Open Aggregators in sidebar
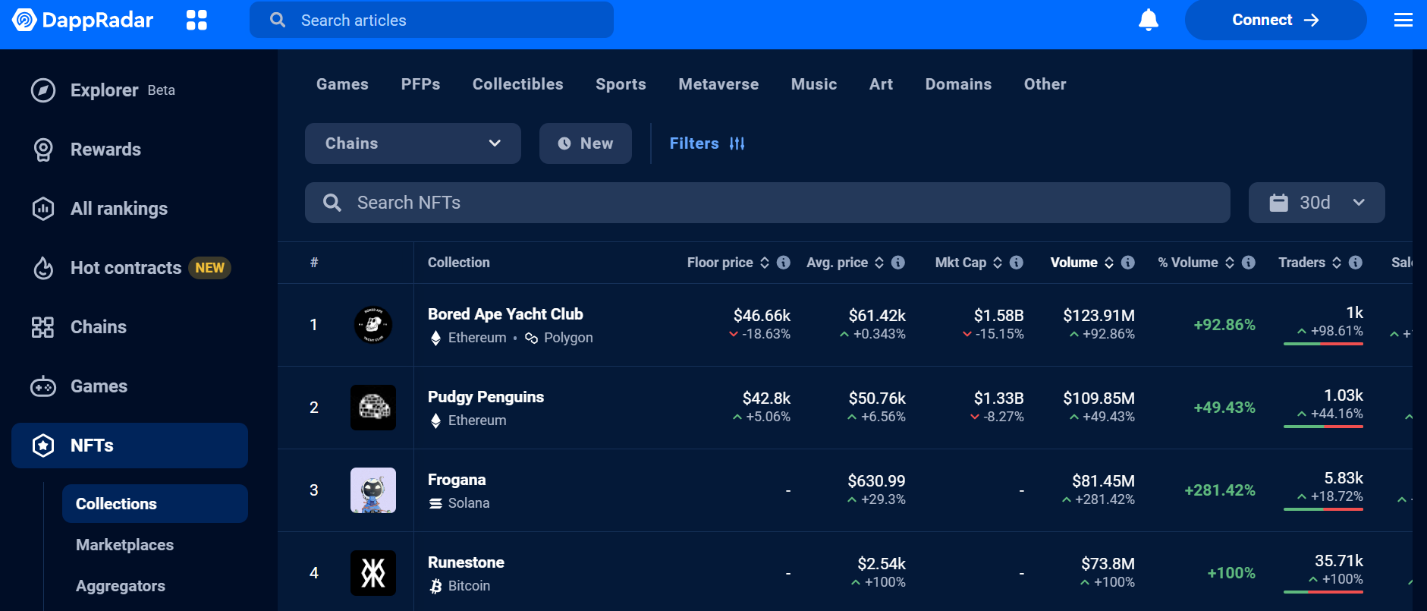The height and width of the screenshot is (611, 1427). 121,586
